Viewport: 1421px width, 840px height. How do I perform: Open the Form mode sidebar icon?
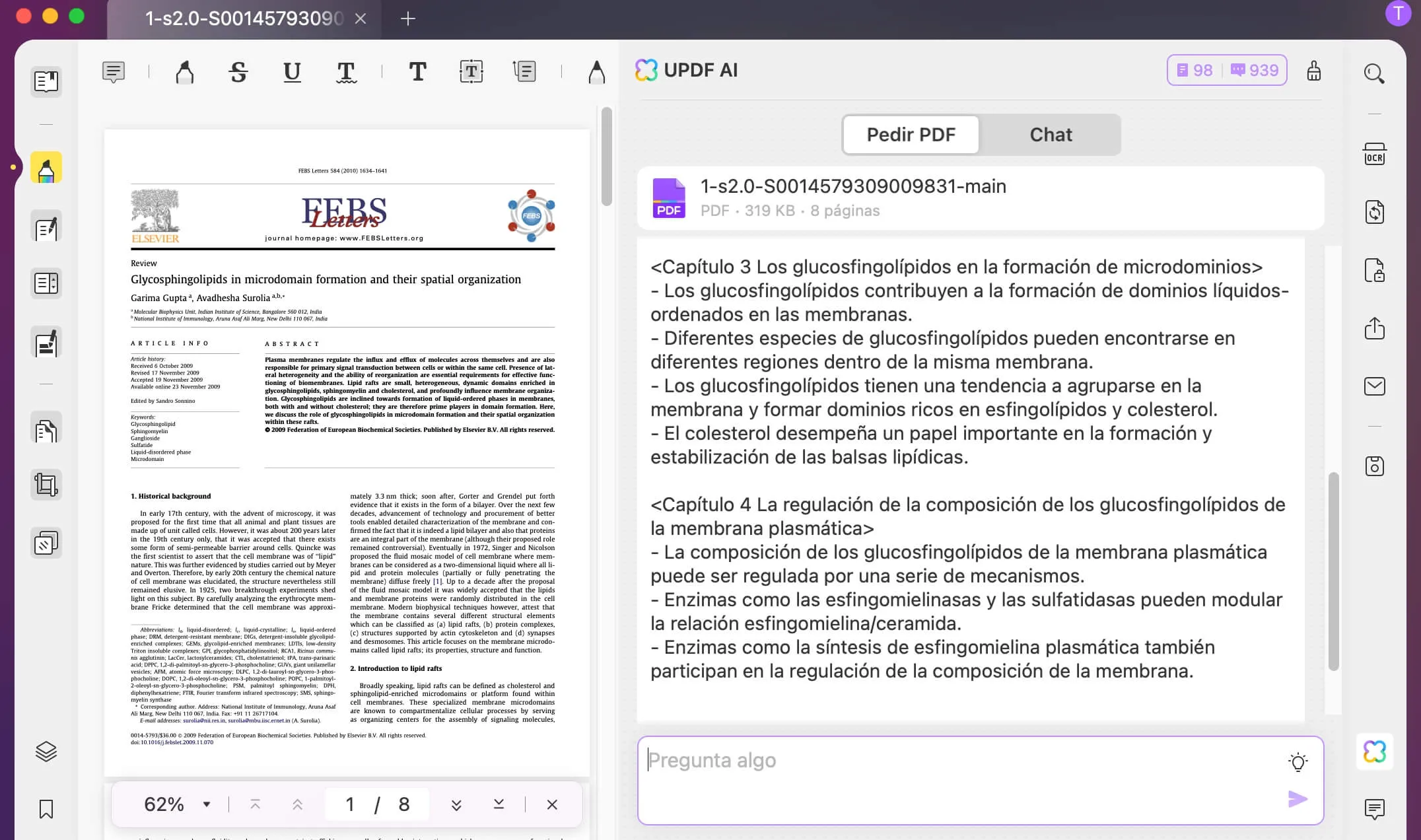(46, 283)
